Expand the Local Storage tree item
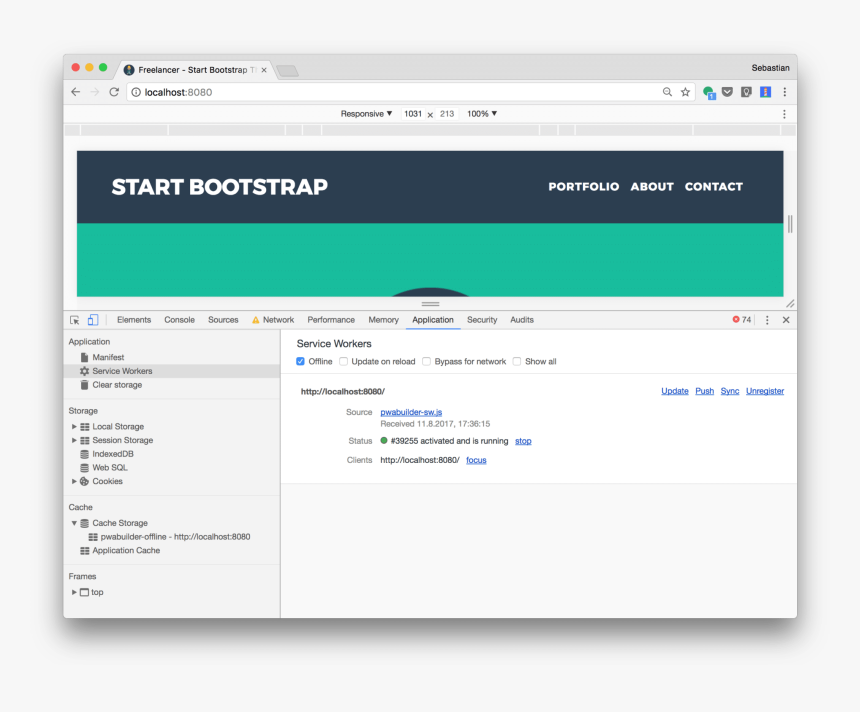The image size is (860, 712). (74, 427)
